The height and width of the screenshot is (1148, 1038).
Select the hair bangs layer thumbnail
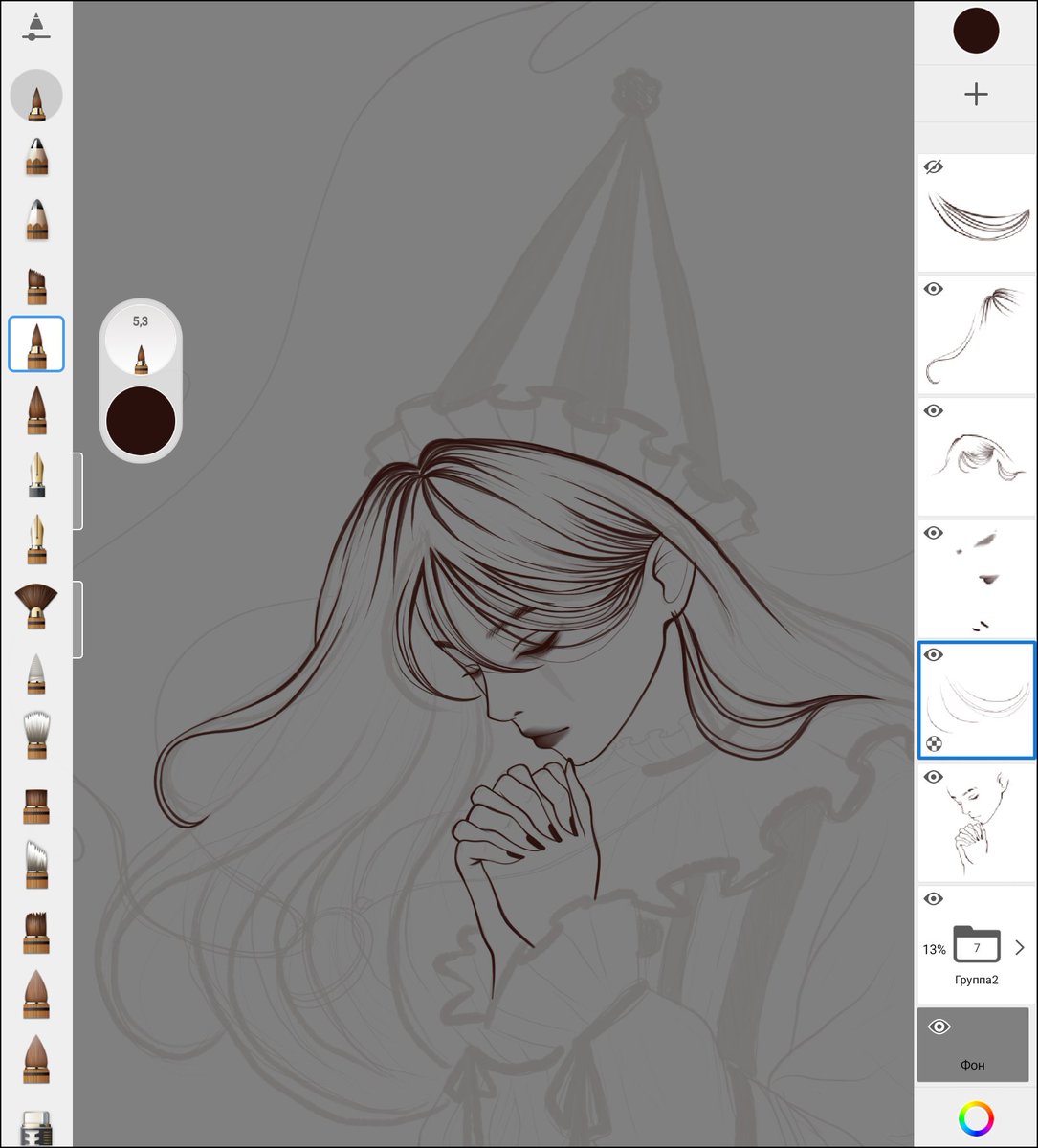click(976, 456)
